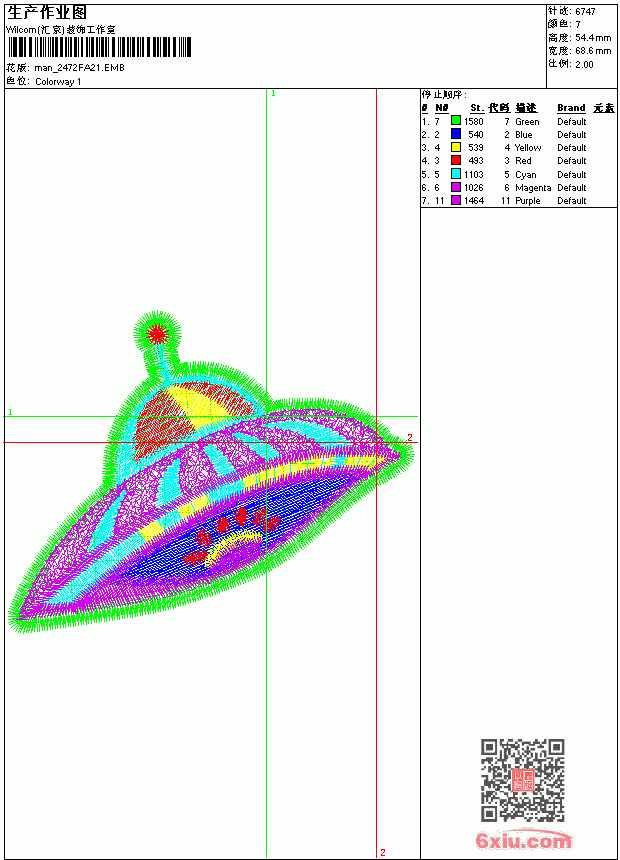Viewport: 620px width, 860px height.
Task: Click the 6xiu.com watermark link
Action: pos(523,840)
